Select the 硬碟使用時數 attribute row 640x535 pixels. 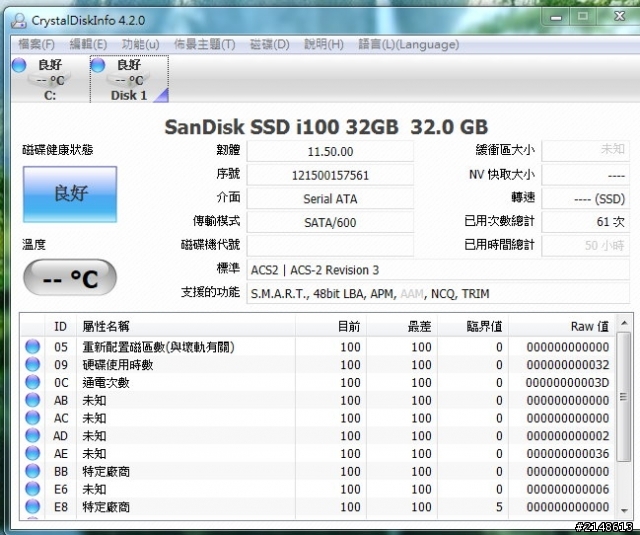(318, 364)
